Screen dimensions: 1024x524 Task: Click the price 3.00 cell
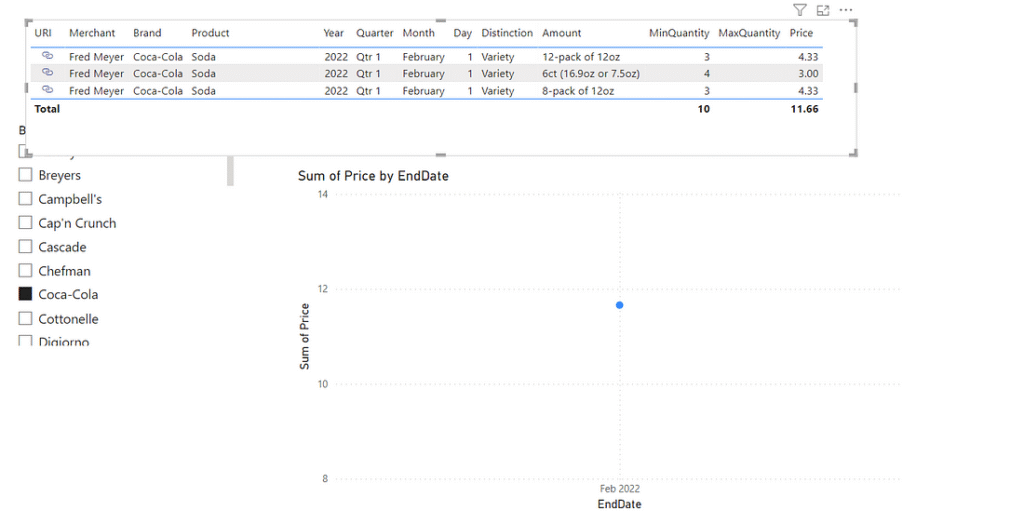coord(808,73)
